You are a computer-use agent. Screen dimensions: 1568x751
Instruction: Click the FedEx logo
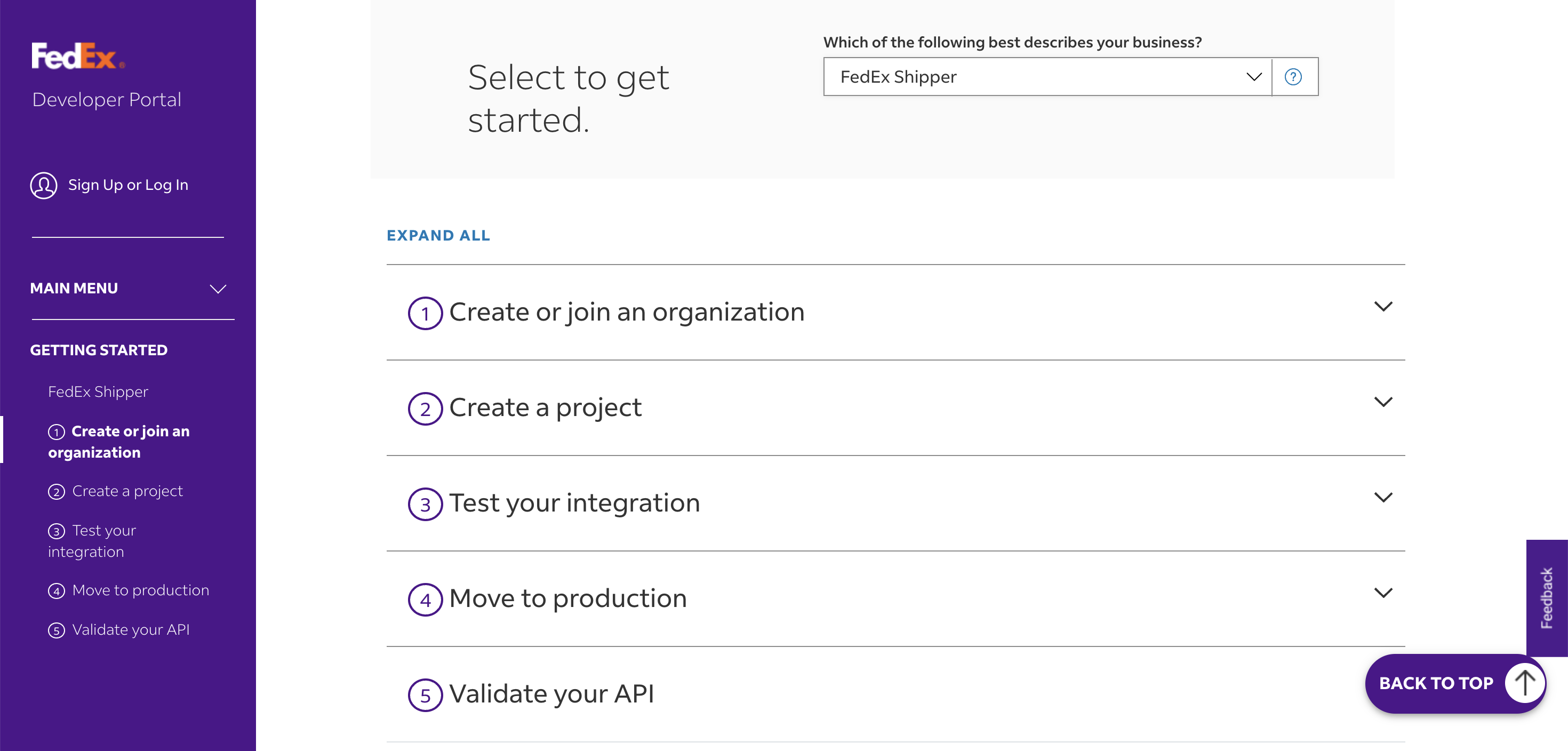(77, 56)
